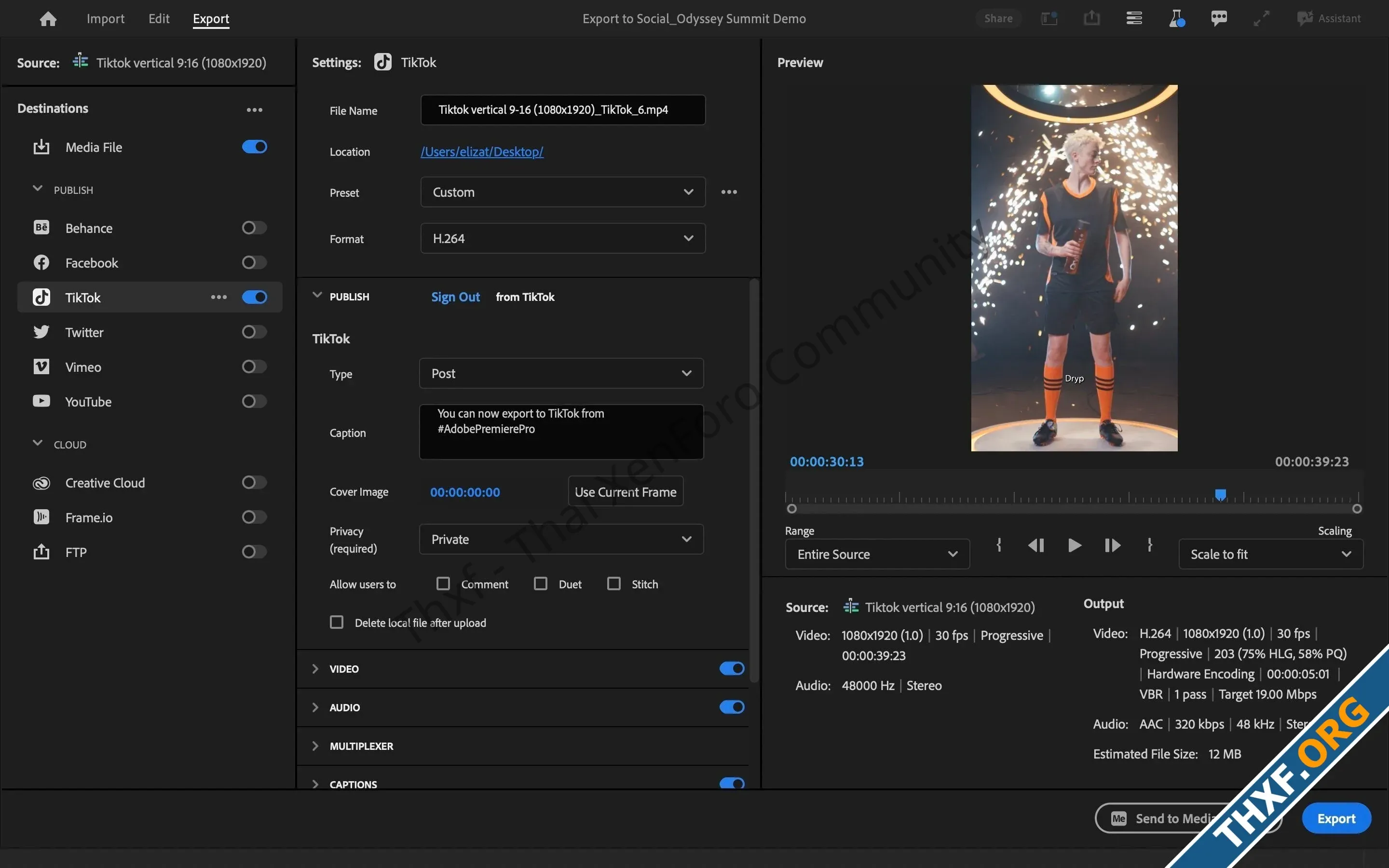Enable the Behance toggle

pos(254,228)
